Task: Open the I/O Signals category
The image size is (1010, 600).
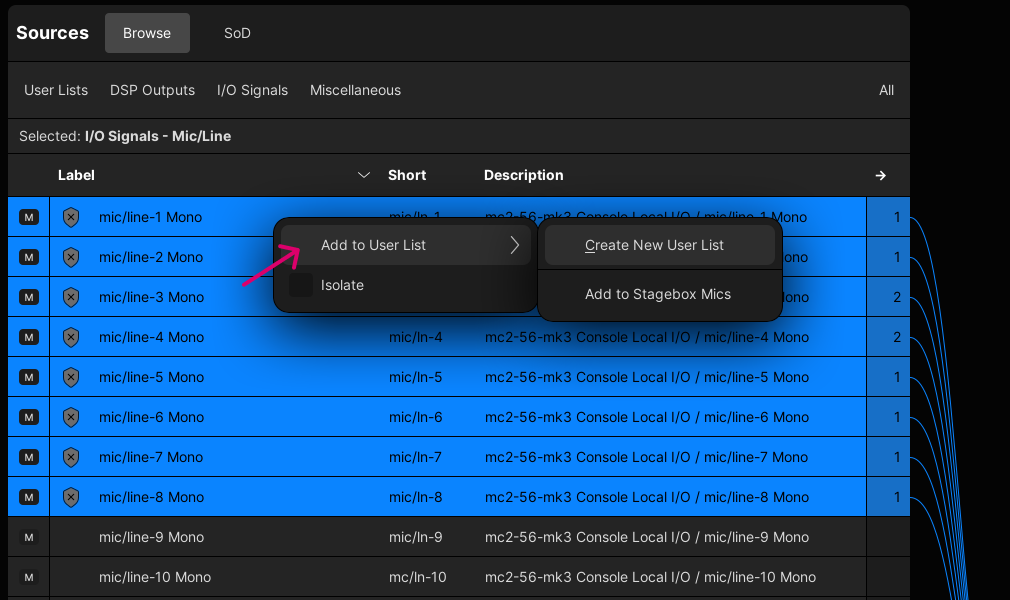Action: (252, 90)
